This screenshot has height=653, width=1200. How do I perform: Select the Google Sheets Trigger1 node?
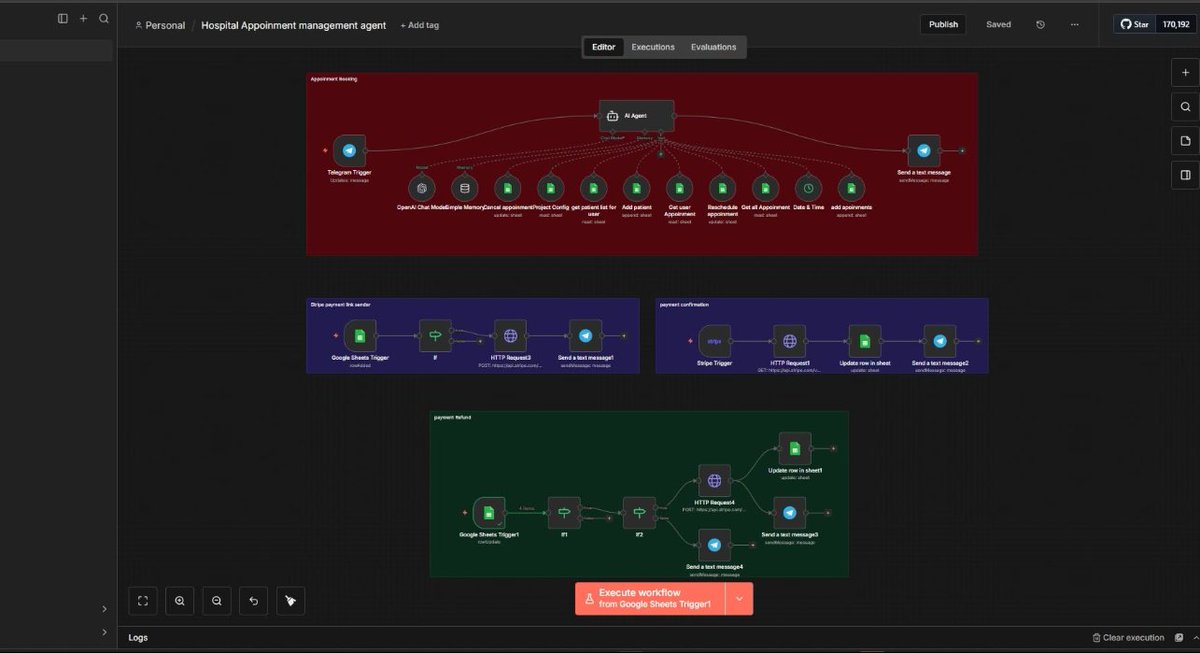coord(488,513)
